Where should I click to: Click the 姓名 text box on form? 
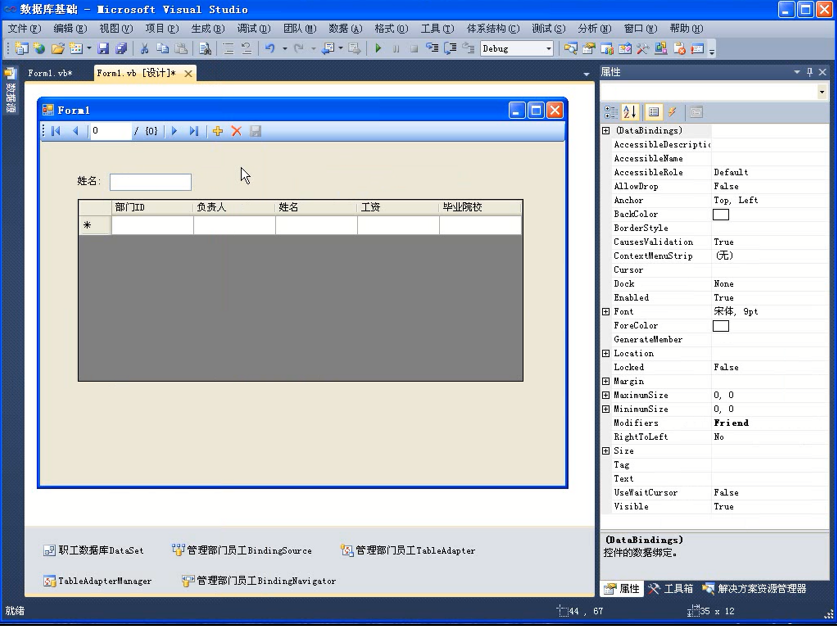150,182
